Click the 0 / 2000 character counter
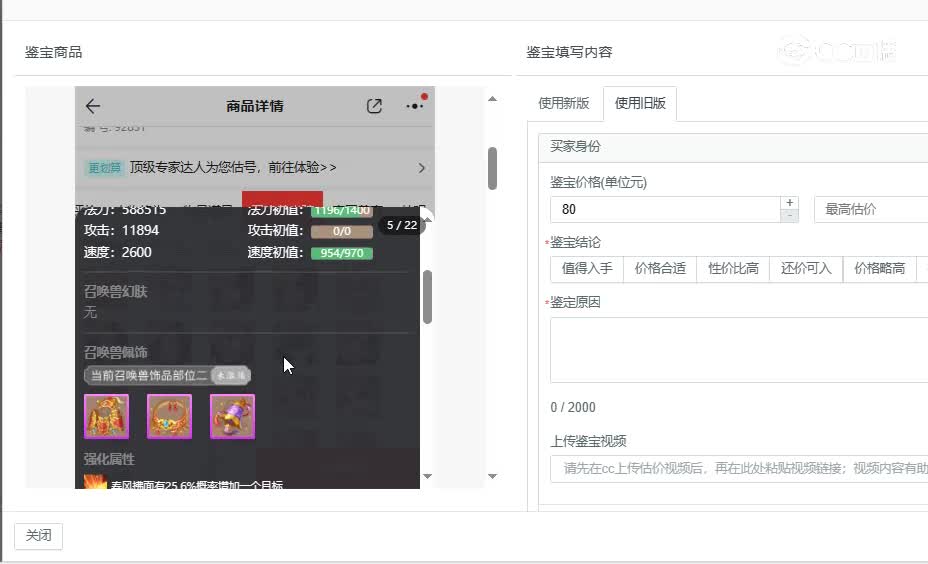The width and height of the screenshot is (928, 564). 573,408
